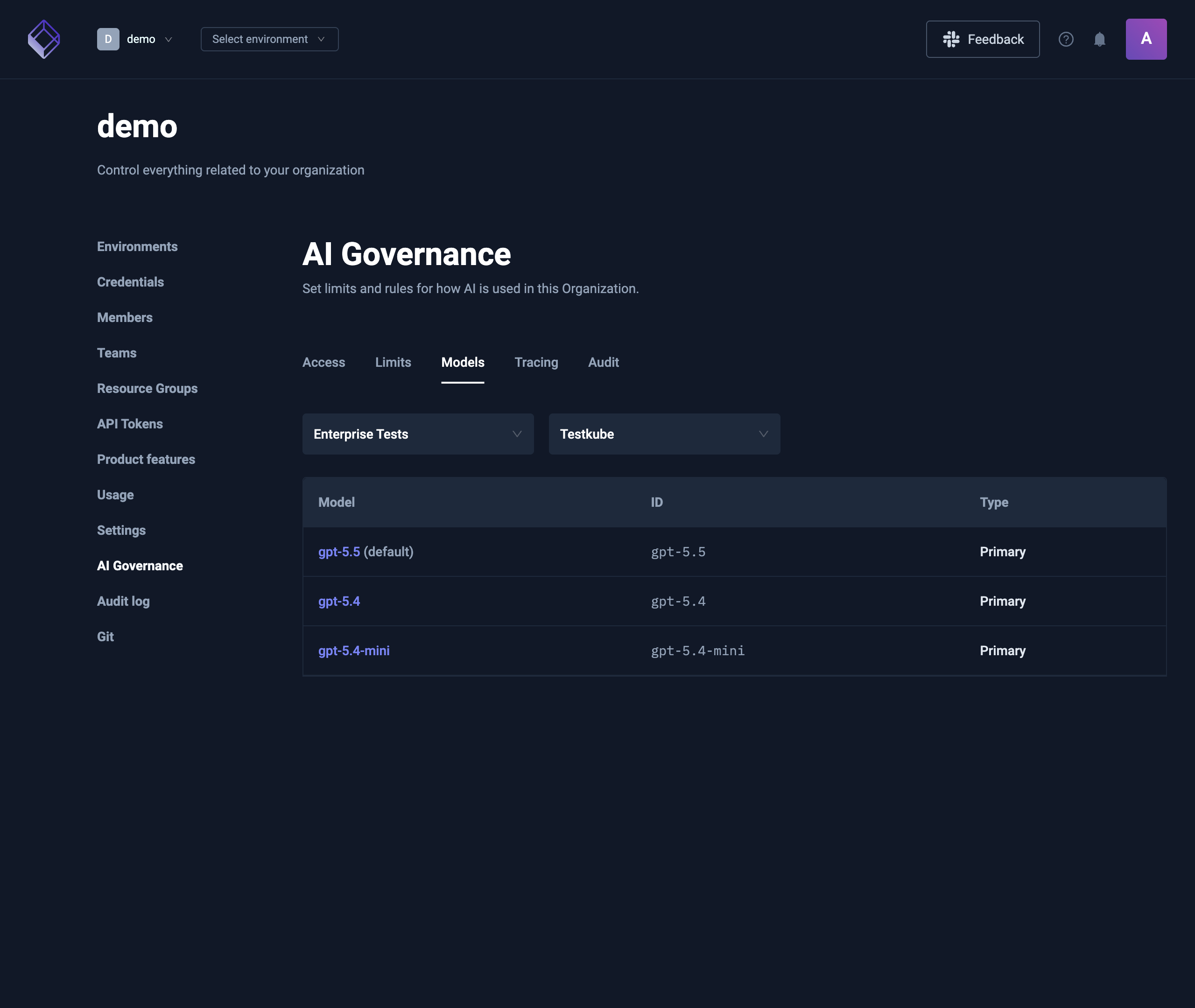
Task: Click the gpt-5.4 ID cell
Action: [678, 601]
